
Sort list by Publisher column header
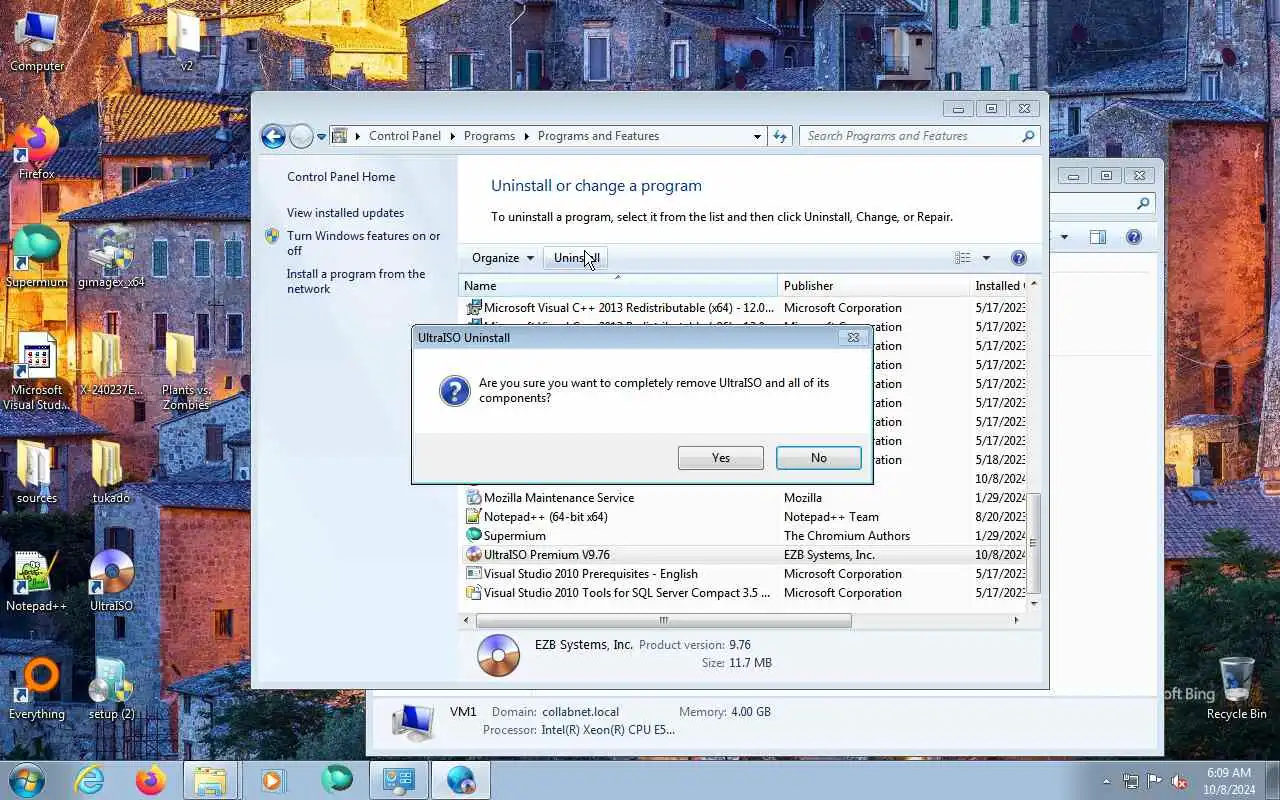pyautogui.click(x=873, y=286)
